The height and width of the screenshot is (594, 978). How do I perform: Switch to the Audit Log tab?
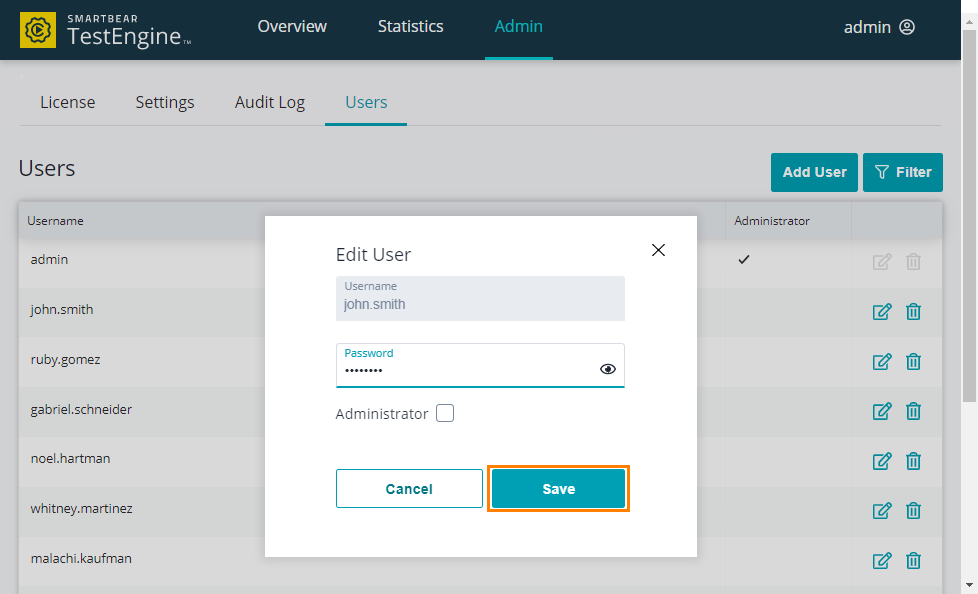[x=269, y=102]
